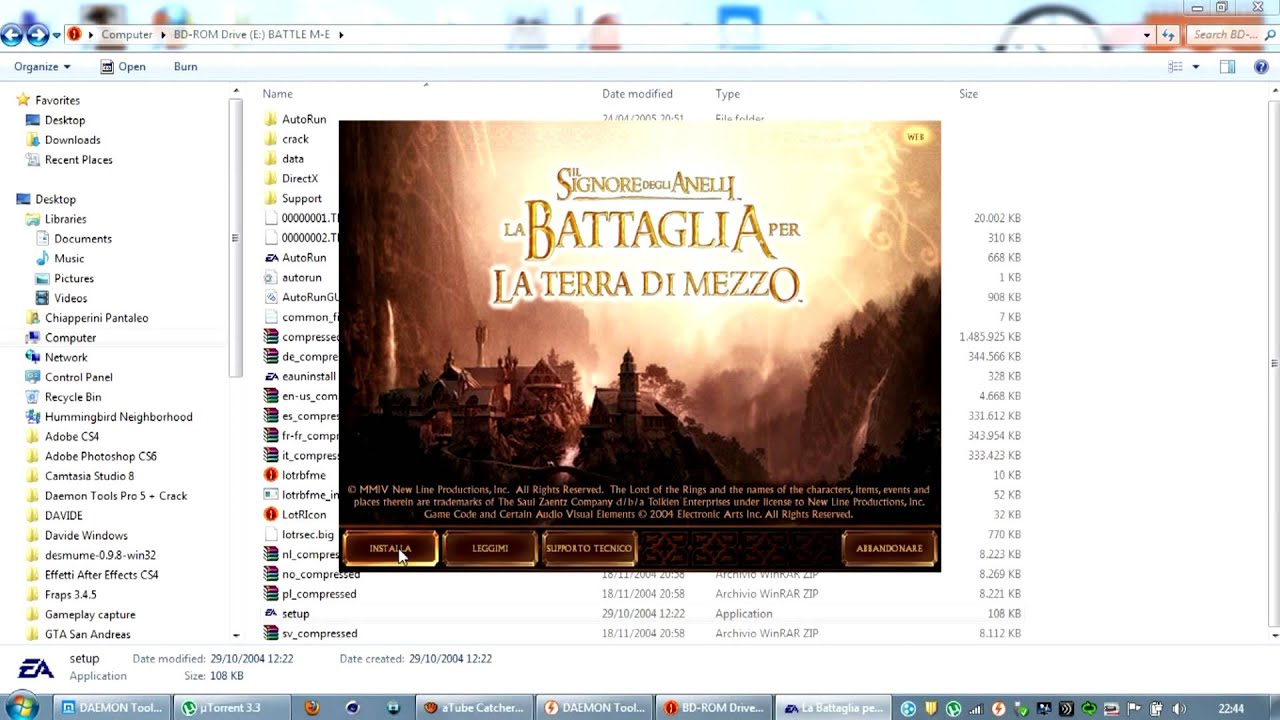This screenshot has width=1280, height=720.
Task: Toggle the preview pane icon
Action: pos(1228,67)
